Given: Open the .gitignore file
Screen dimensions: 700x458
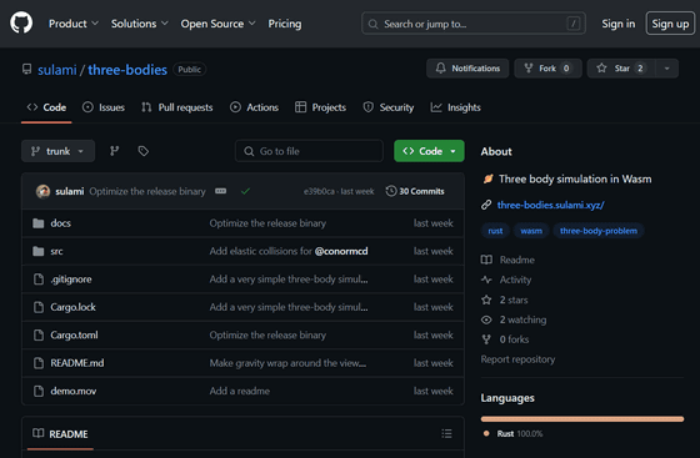Looking at the screenshot, I should 71,279.
